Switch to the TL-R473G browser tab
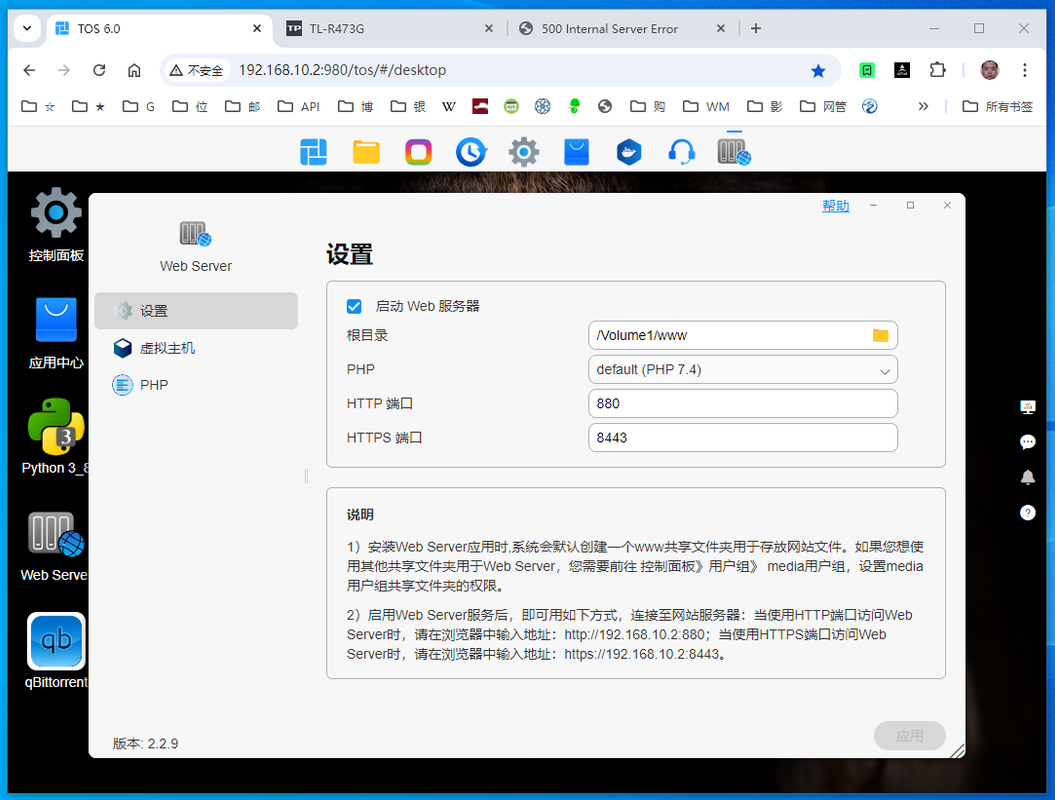1055x800 pixels. (390, 28)
